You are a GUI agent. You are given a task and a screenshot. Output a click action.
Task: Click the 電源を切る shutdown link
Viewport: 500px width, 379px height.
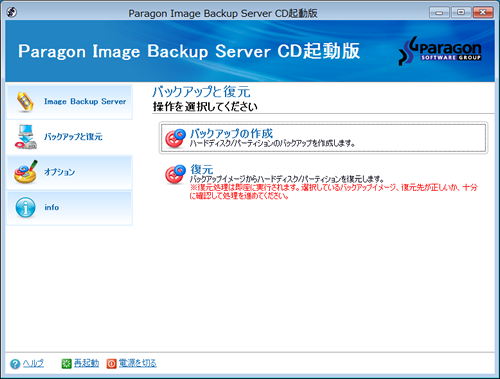pos(138,363)
